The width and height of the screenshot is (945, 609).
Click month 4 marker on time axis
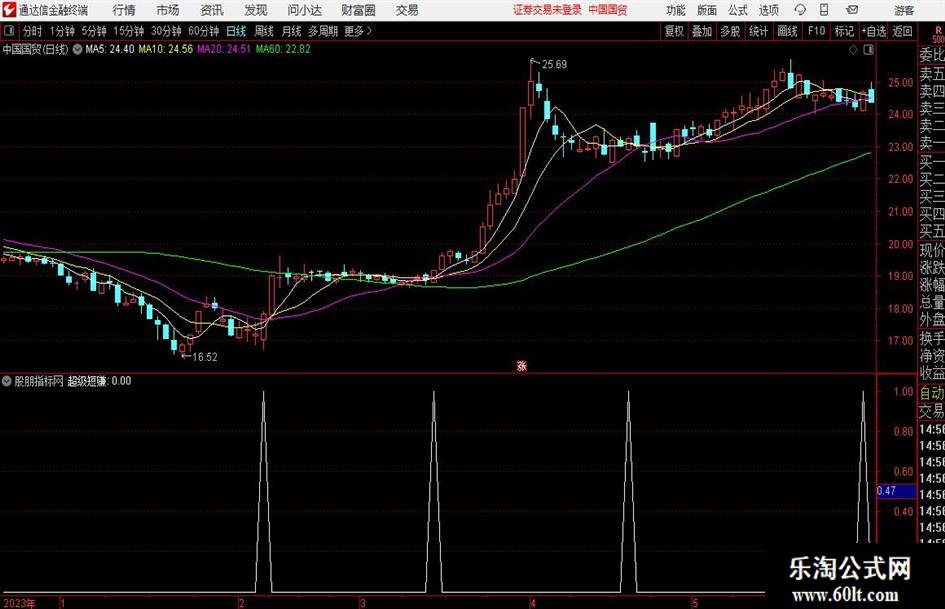coord(533,603)
